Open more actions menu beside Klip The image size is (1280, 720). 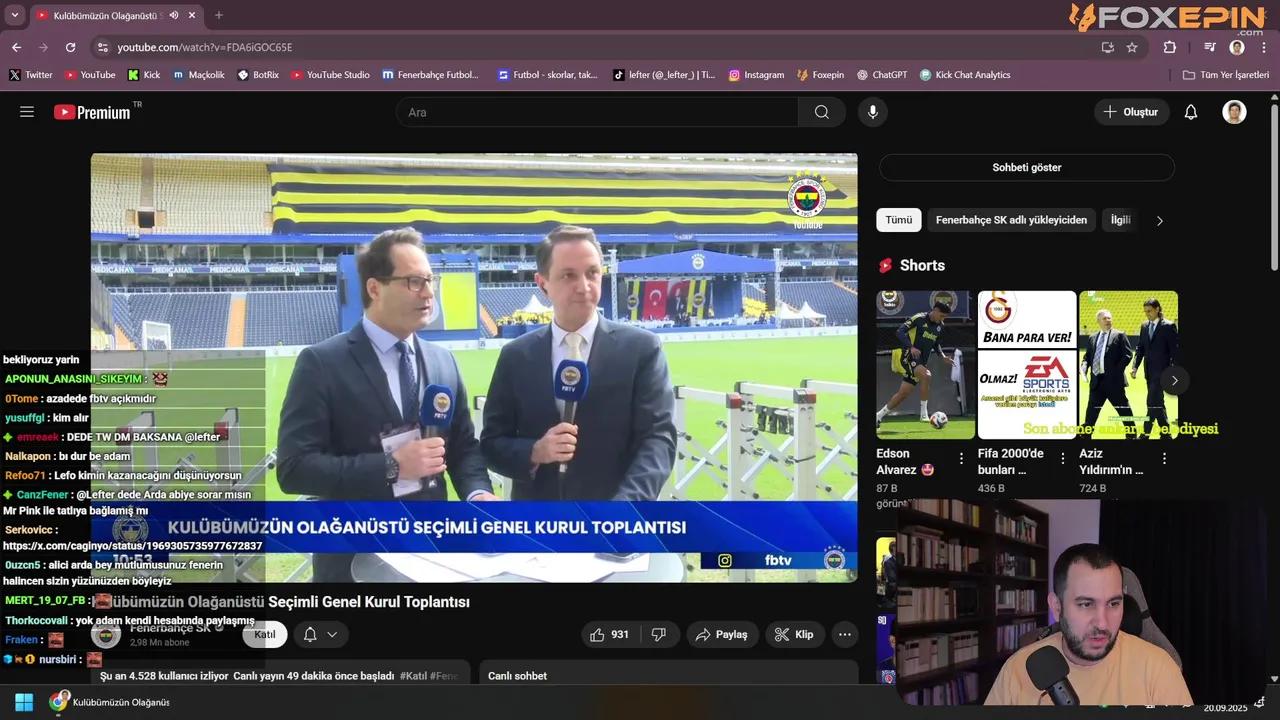tap(845, 634)
